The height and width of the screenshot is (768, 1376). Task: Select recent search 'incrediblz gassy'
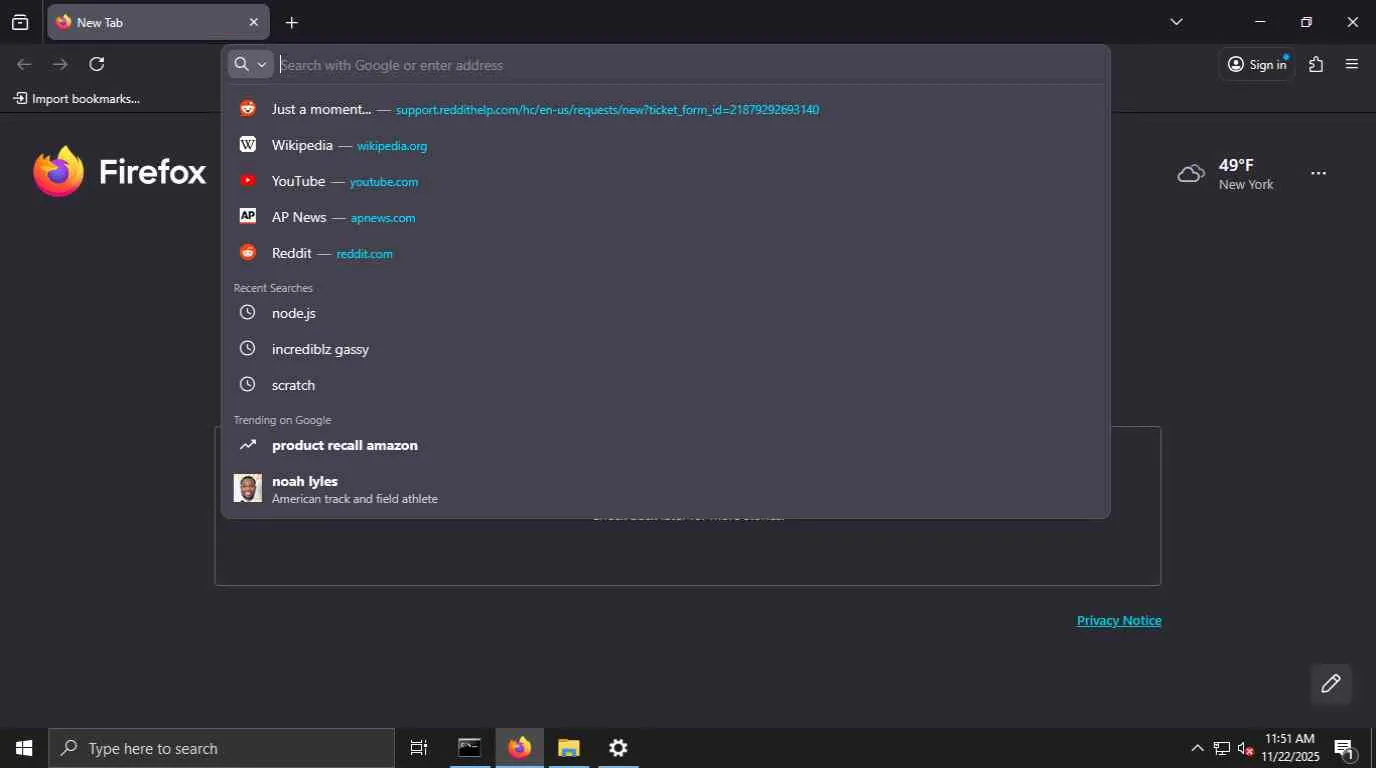[x=666, y=349]
